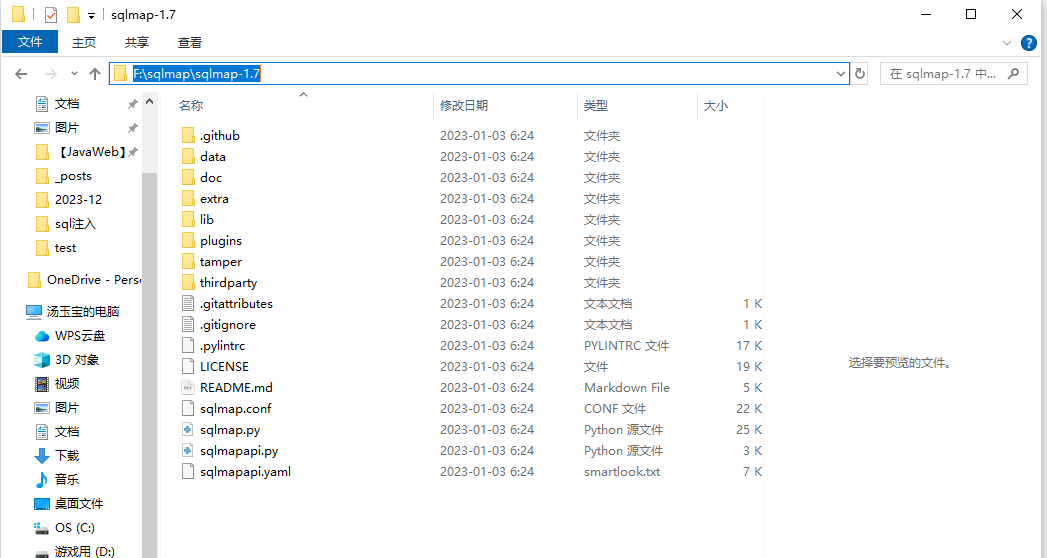Select the sqlmap.py Python file icon
Image resolution: width=1047 pixels, height=558 pixels.
pyautogui.click(x=188, y=430)
